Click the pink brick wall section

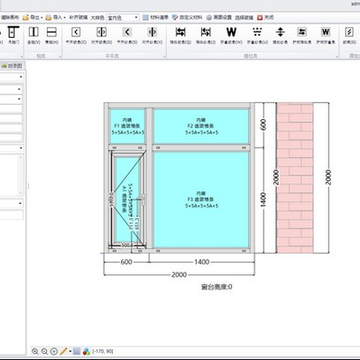pyautogui.click(x=295, y=178)
